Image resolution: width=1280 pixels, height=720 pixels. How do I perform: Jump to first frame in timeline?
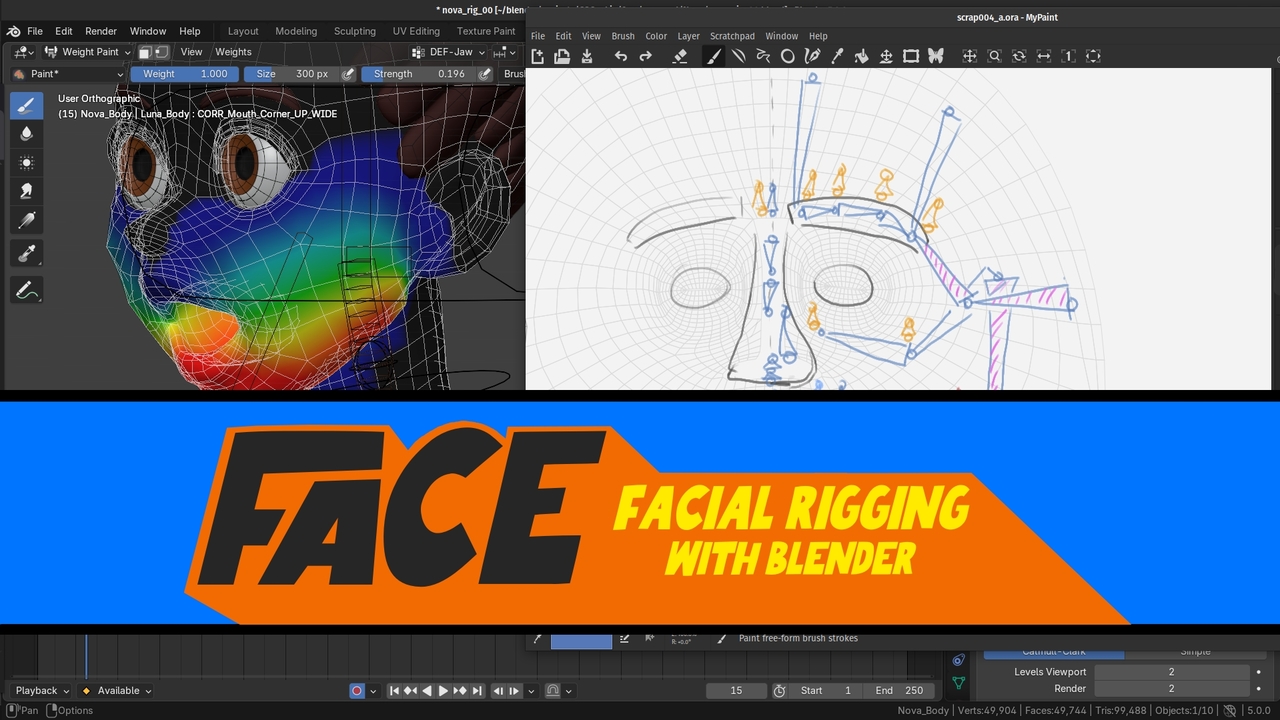(395, 691)
